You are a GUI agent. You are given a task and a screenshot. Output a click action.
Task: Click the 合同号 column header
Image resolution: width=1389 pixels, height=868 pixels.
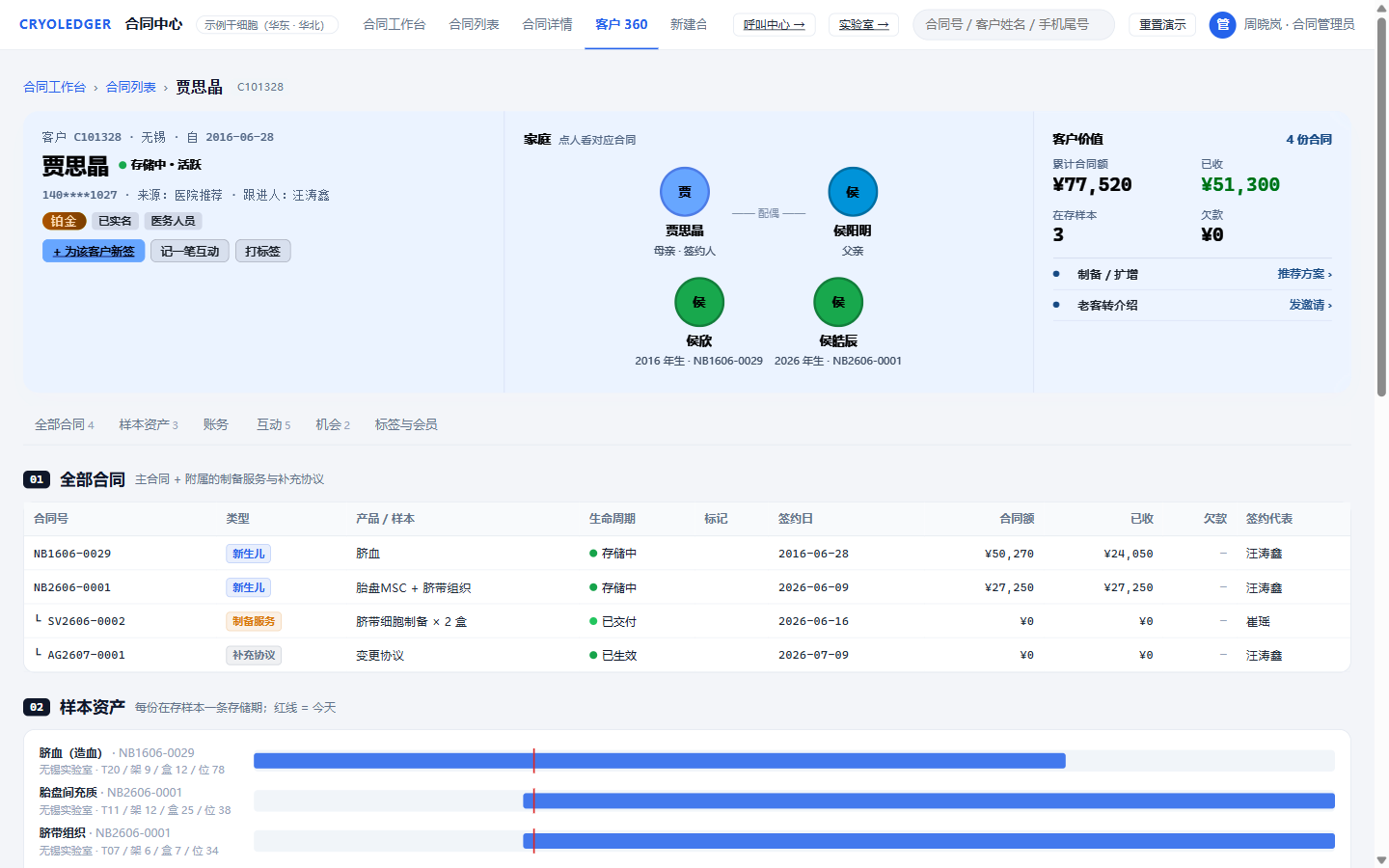pos(51,519)
